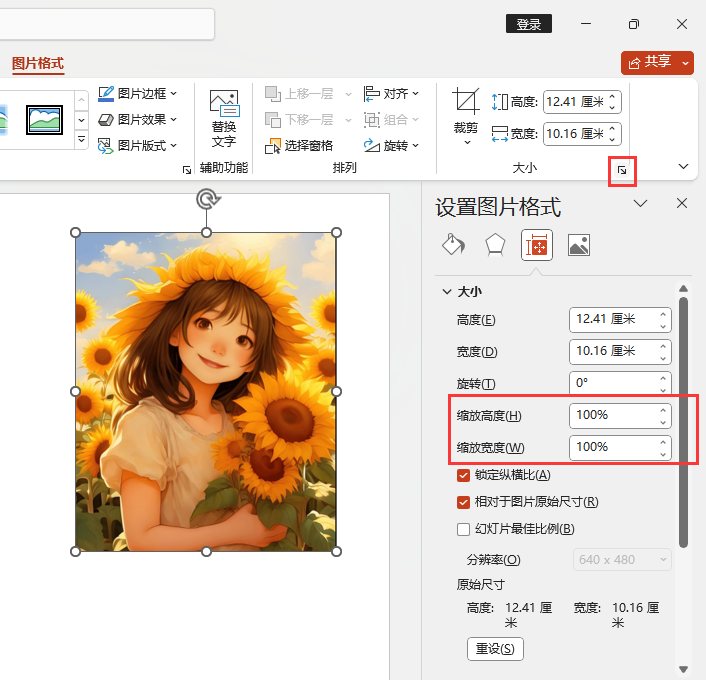Click the picture's bottom-right resize handle
Viewport: 706px width, 680px height.
(x=336, y=551)
